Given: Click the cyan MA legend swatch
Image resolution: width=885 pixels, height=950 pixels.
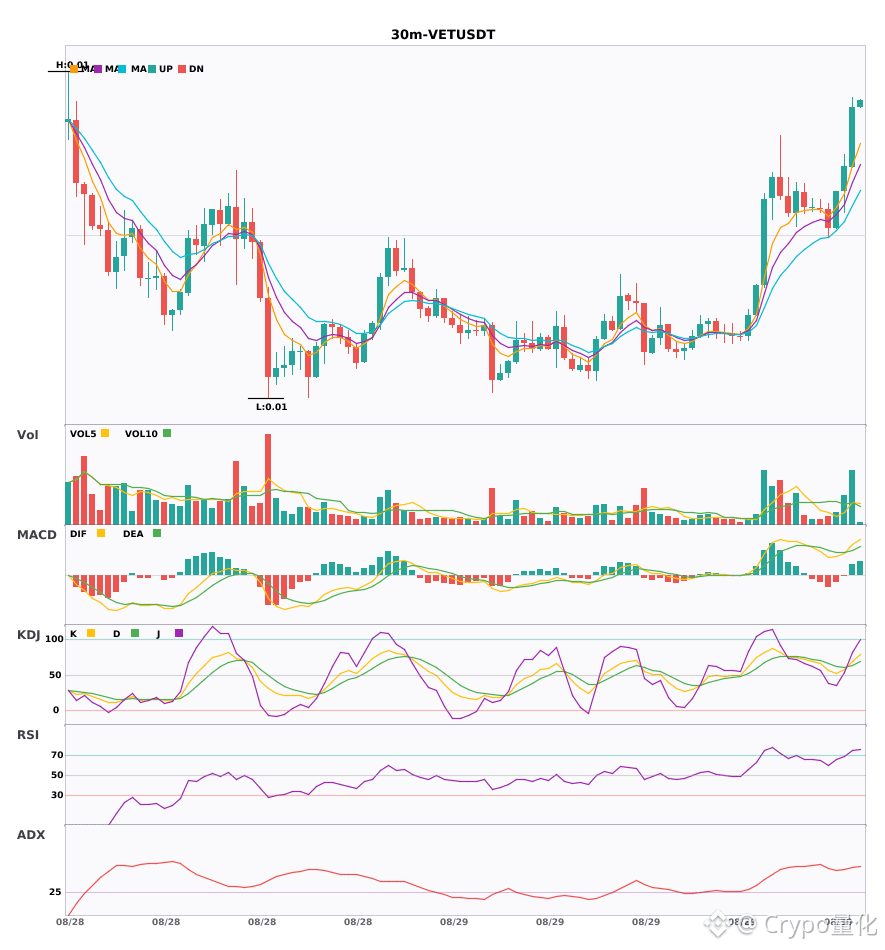Looking at the screenshot, I should 122,69.
